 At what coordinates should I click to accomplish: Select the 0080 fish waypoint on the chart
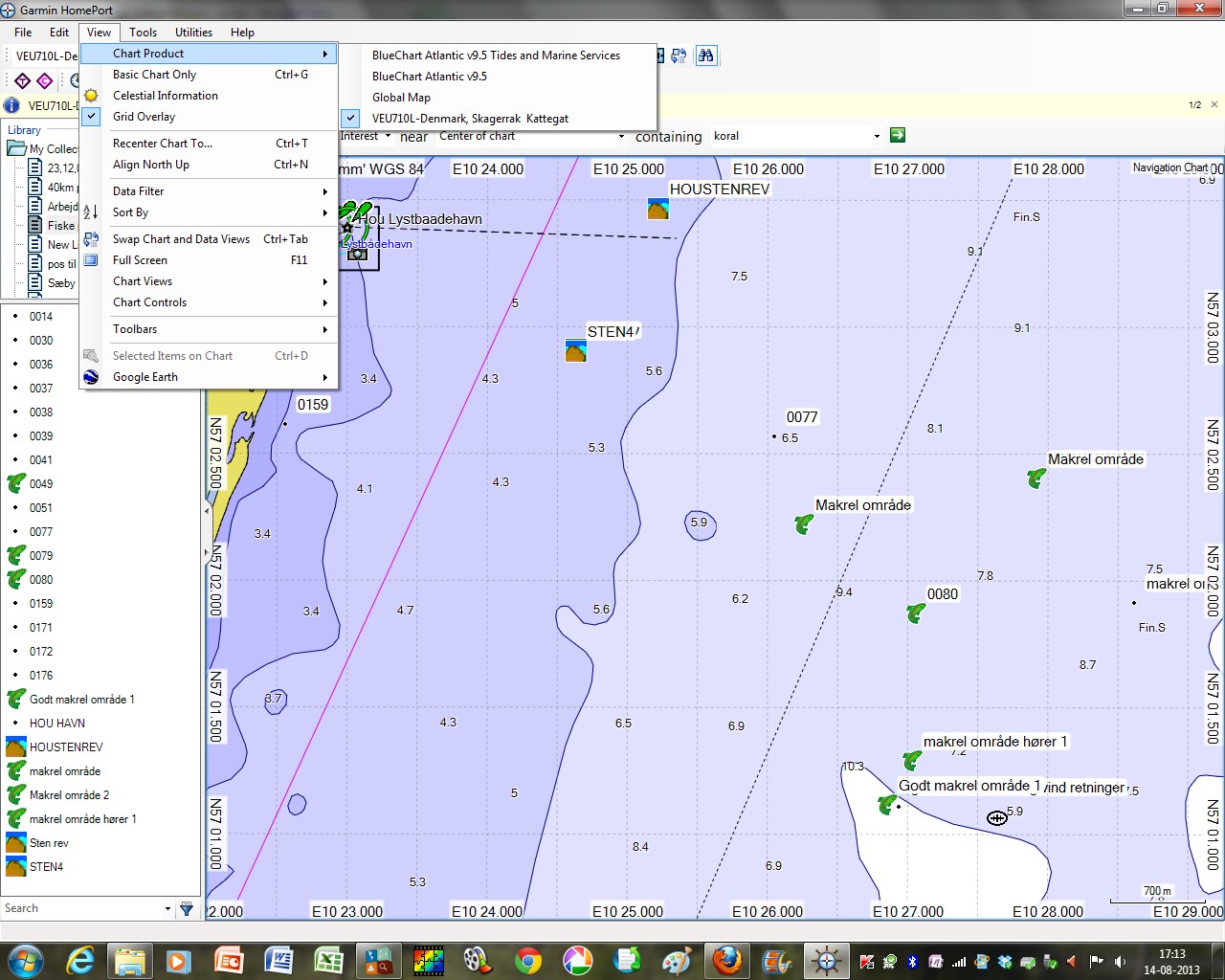916,612
